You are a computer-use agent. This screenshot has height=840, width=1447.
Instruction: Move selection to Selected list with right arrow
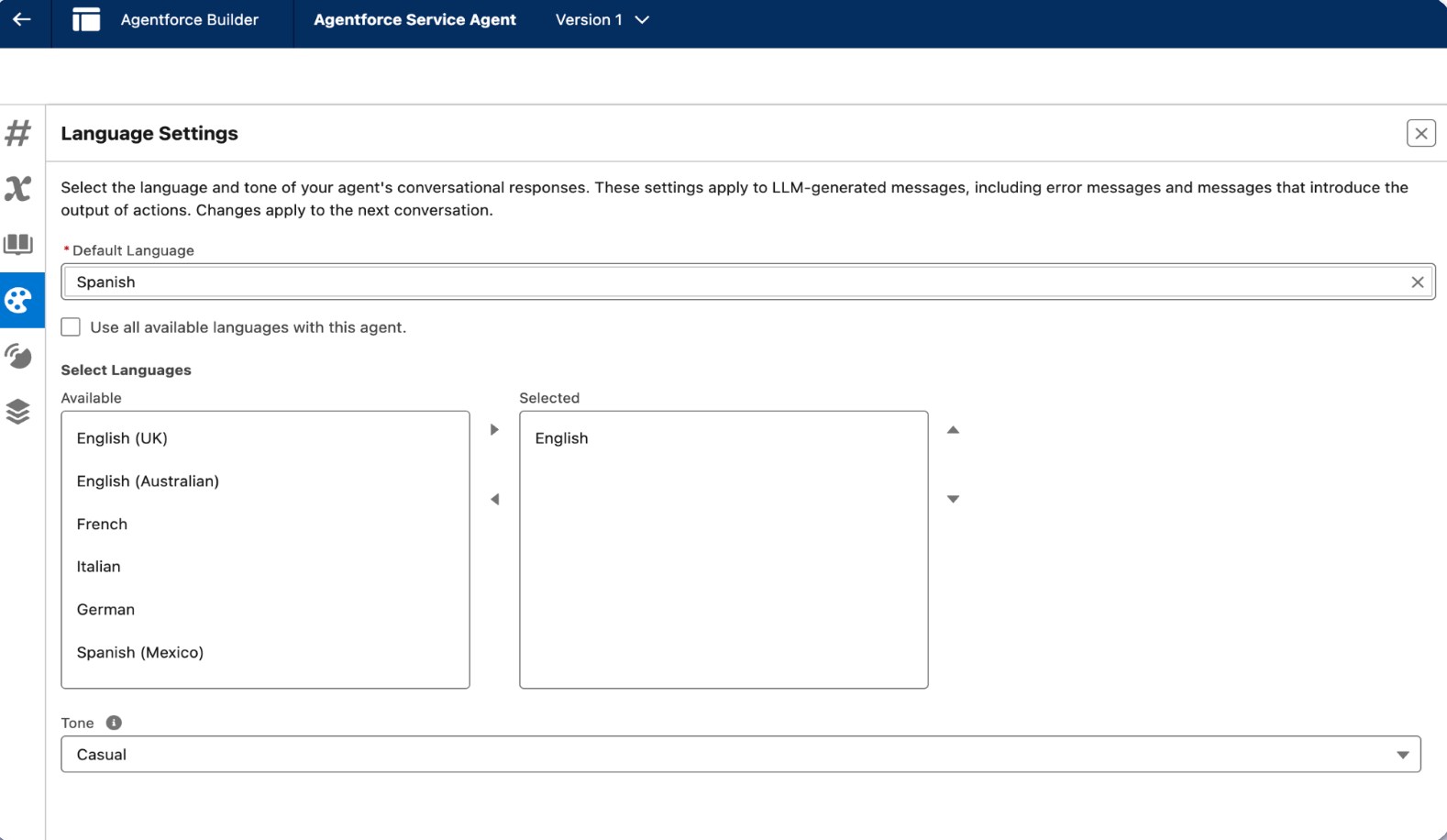click(x=494, y=430)
